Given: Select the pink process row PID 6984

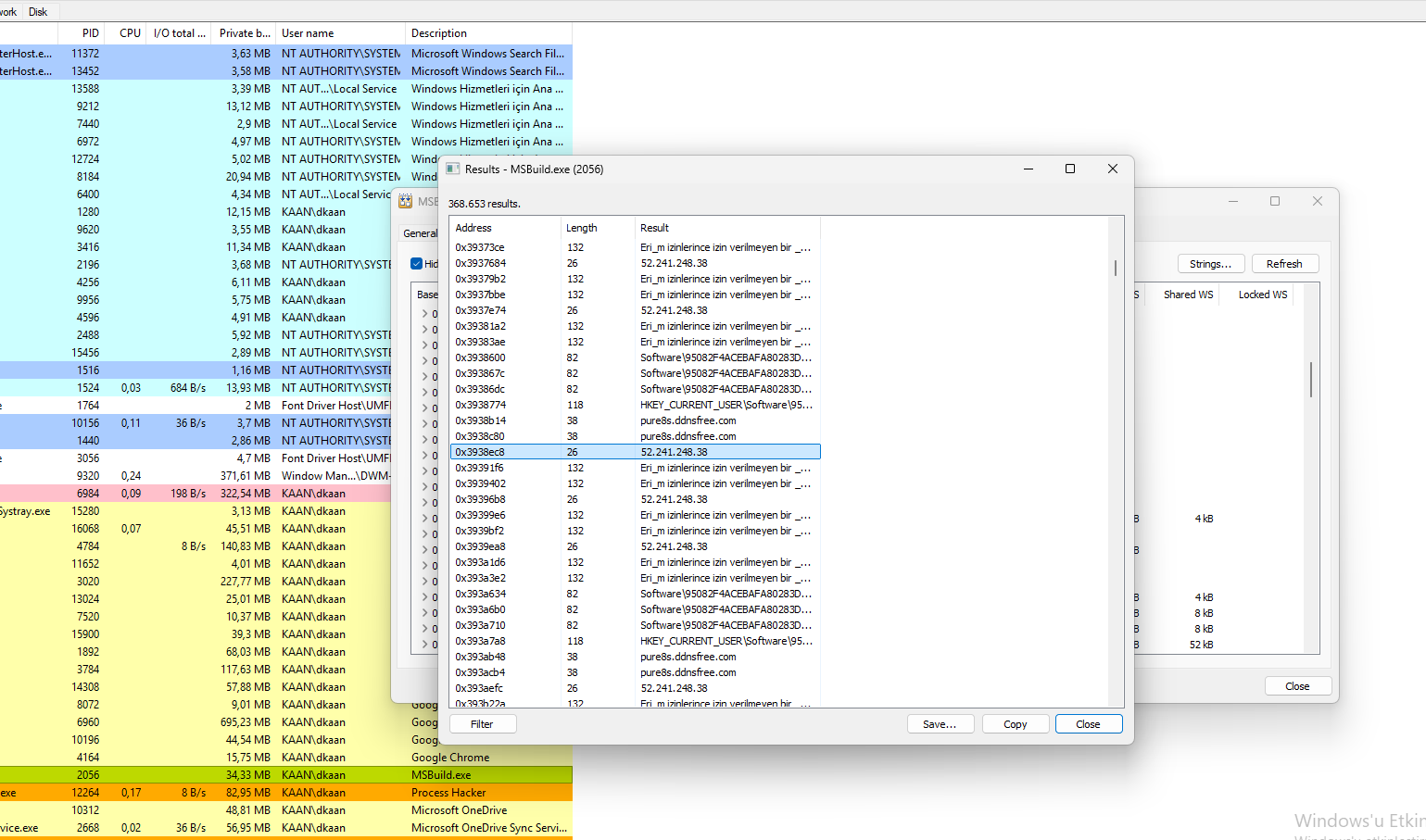Looking at the screenshot, I should (196, 494).
